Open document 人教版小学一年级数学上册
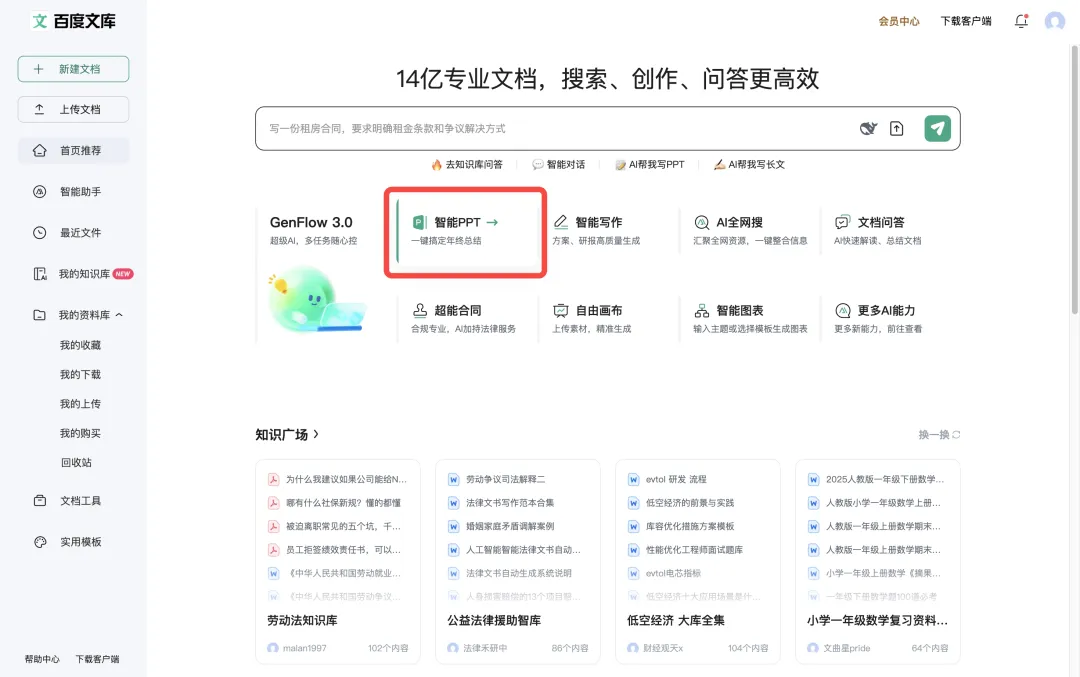The image size is (1080, 677). coord(883,503)
